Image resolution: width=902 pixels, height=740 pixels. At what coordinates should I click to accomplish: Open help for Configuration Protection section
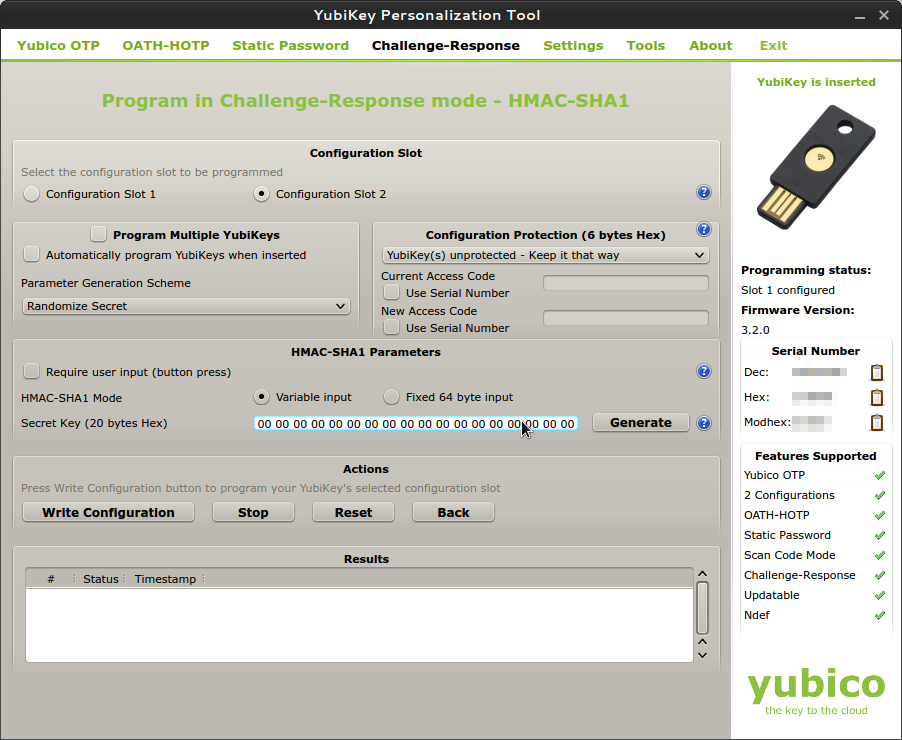click(703, 230)
